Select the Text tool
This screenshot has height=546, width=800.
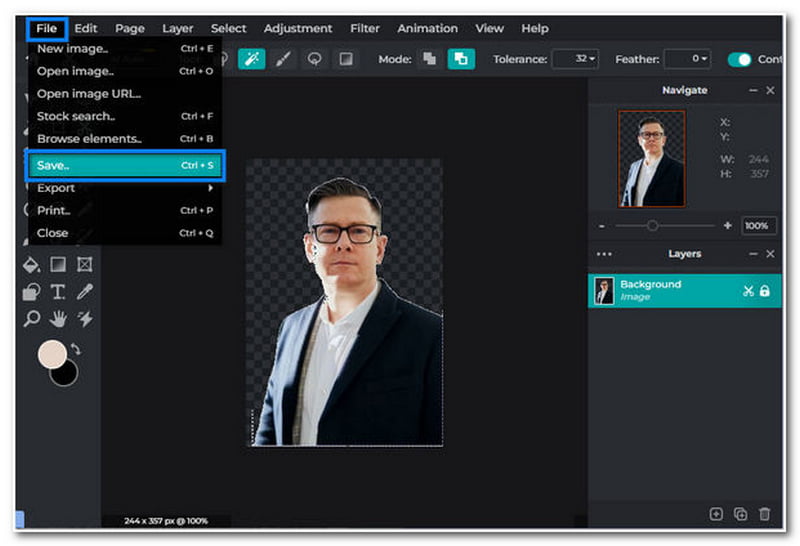[x=58, y=292]
